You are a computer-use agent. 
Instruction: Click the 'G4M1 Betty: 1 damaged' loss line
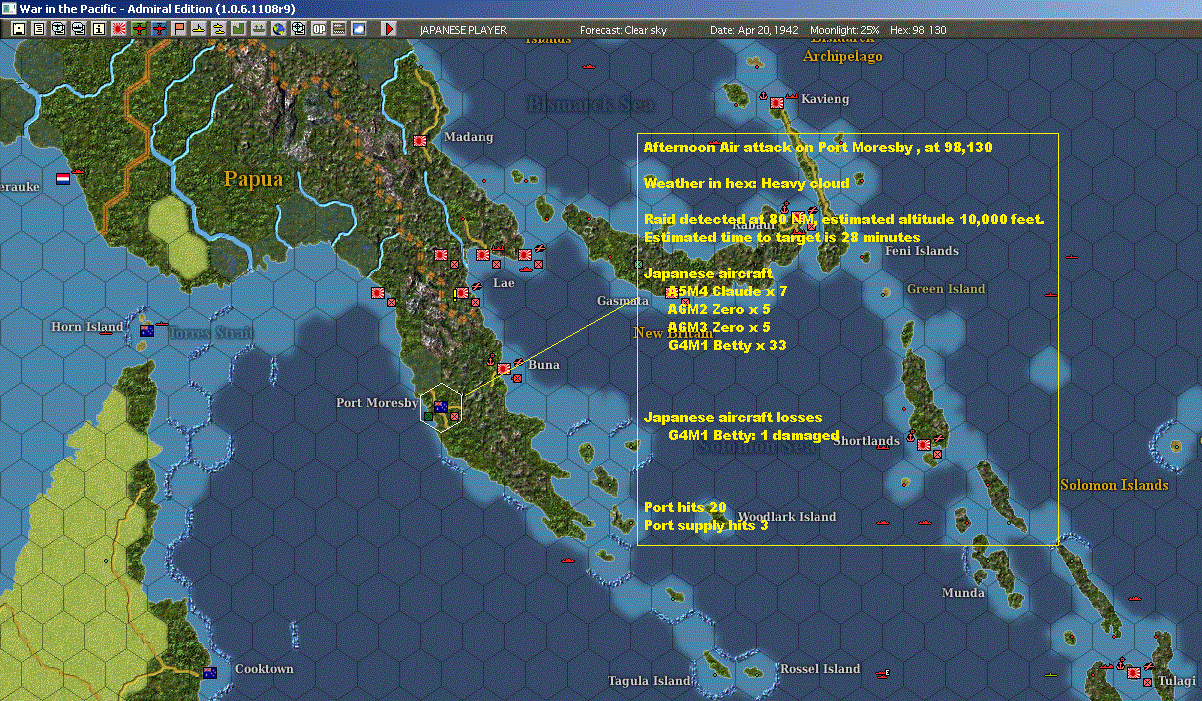point(754,435)
